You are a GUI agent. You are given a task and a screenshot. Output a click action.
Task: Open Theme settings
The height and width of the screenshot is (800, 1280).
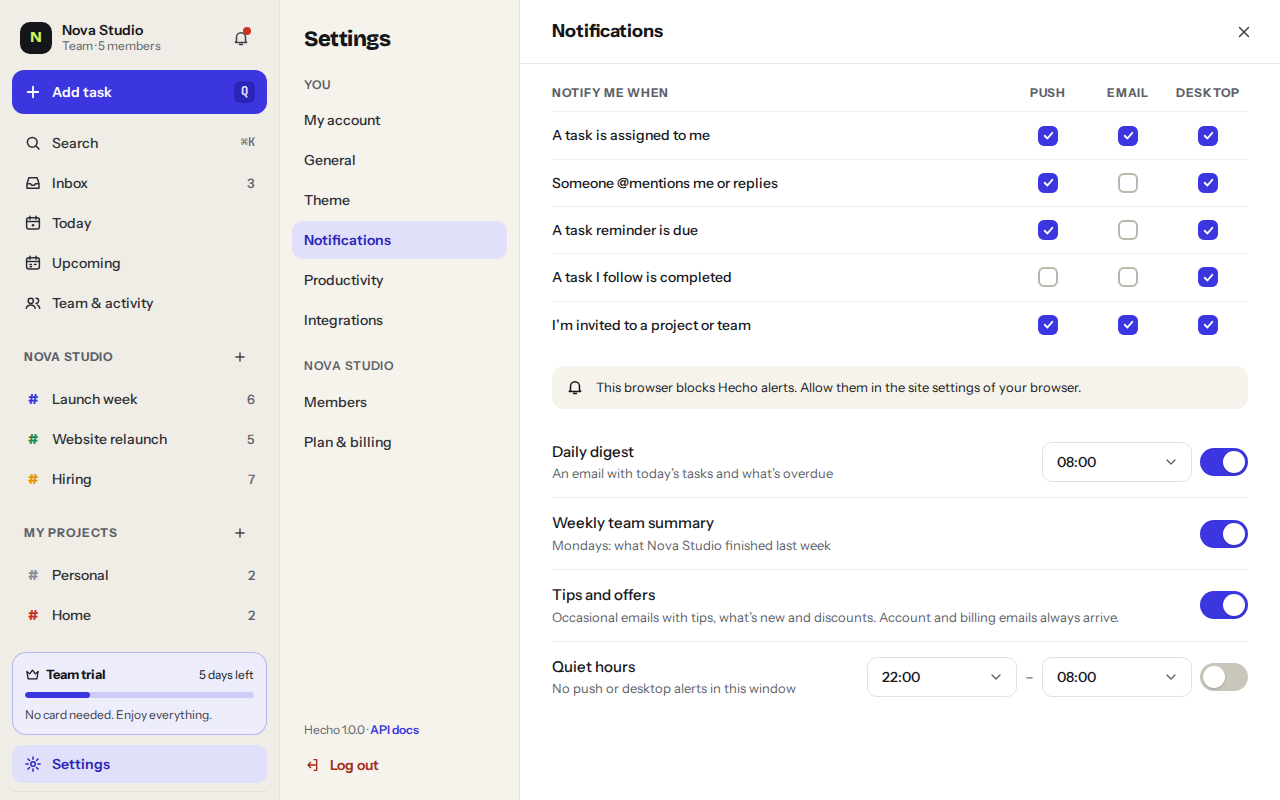(399, 200)
